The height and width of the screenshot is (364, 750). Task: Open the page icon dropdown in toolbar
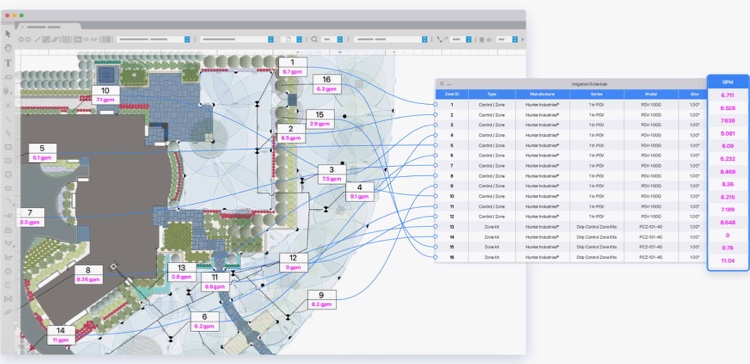(293, 40)
